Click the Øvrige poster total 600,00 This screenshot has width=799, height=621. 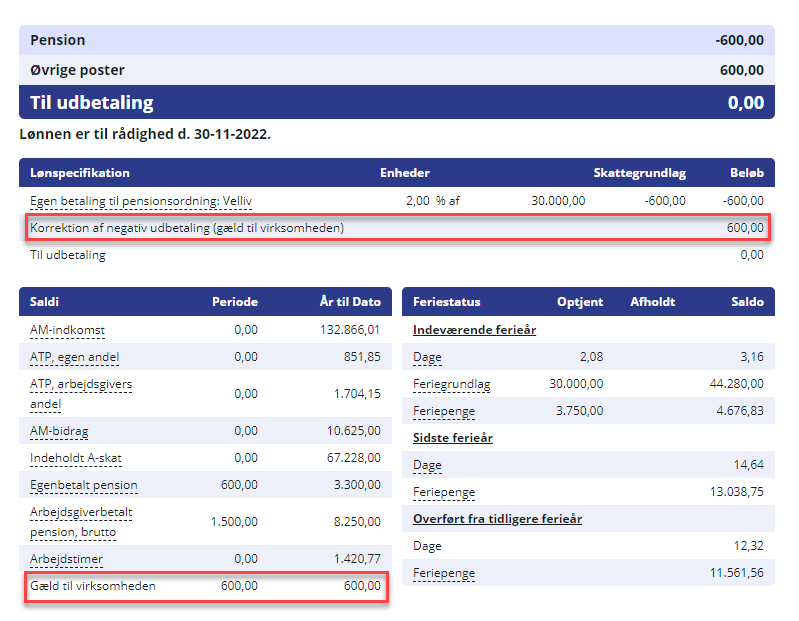[x=741, y=70]
